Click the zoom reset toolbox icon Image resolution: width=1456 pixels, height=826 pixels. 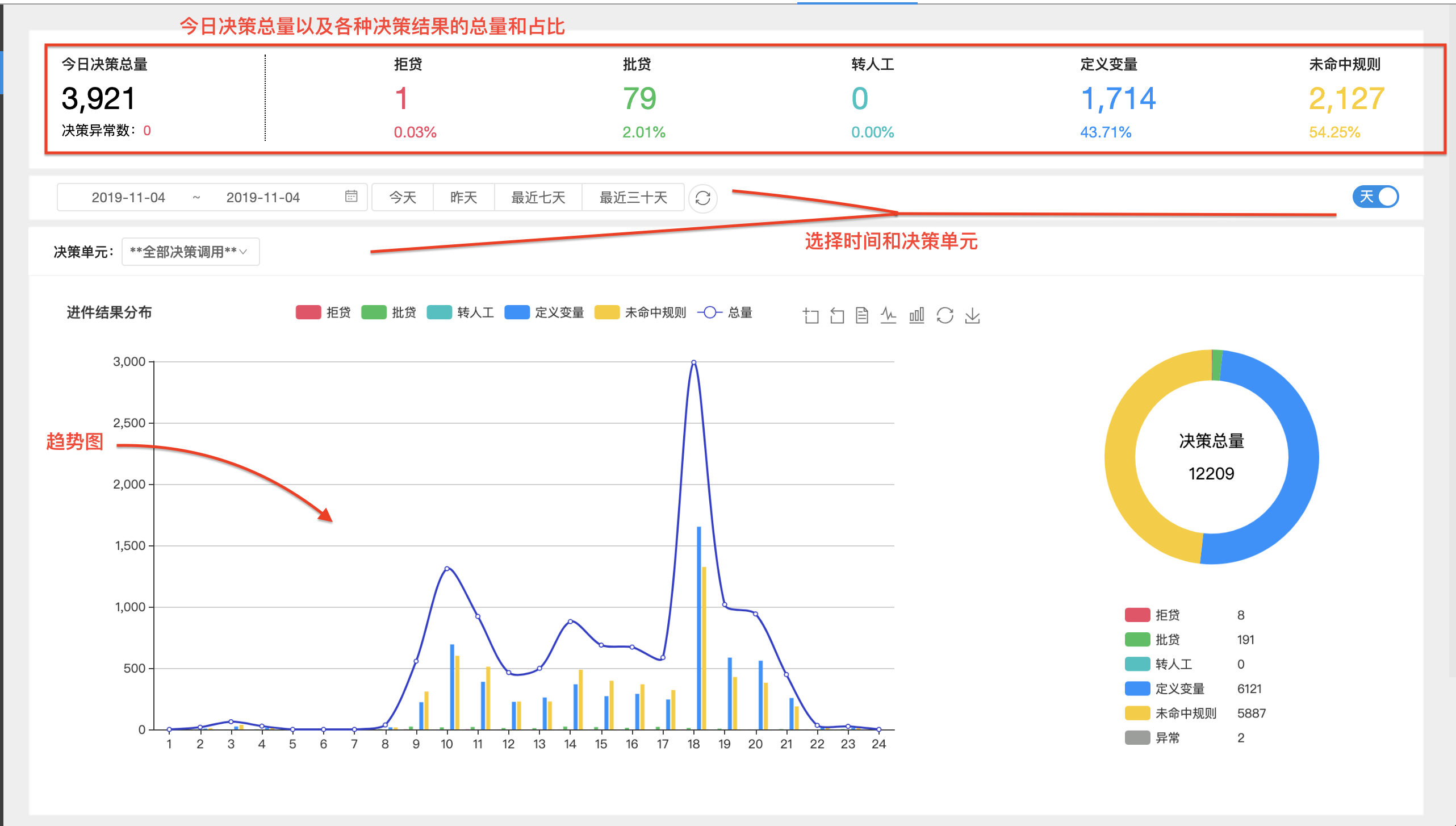point(837,315)
